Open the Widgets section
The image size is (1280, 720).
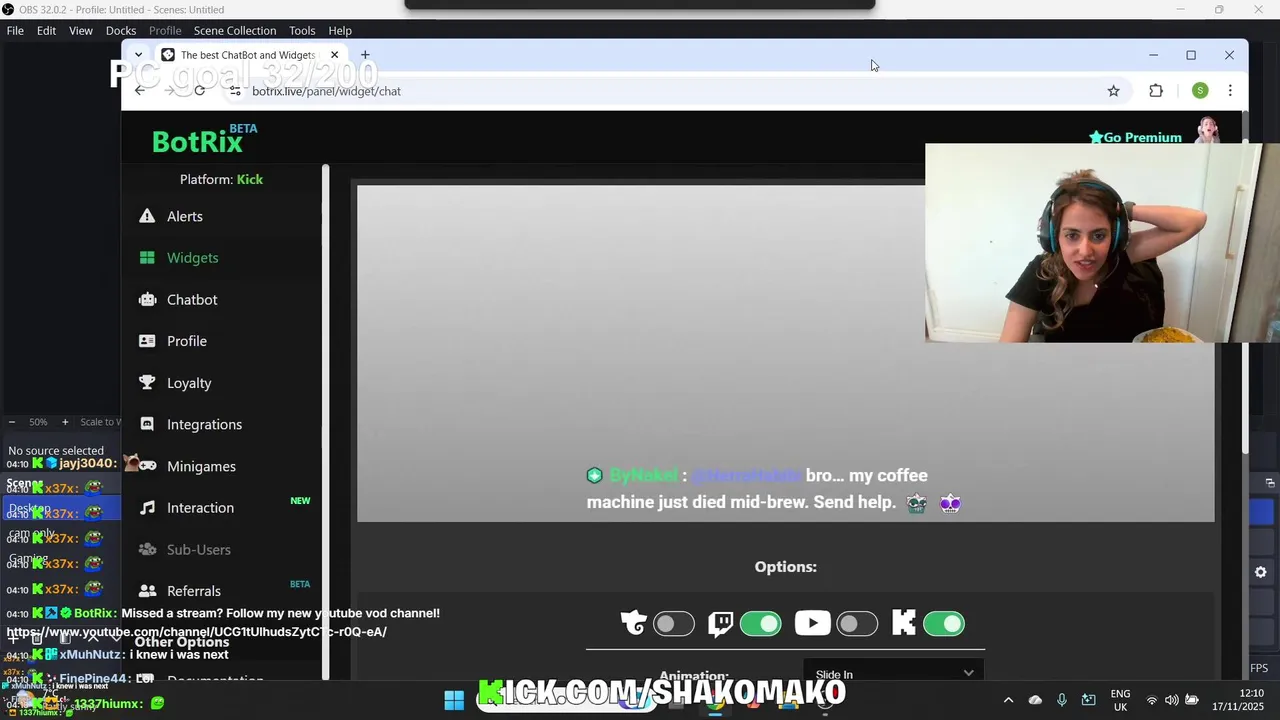click(x=192, y=258)
